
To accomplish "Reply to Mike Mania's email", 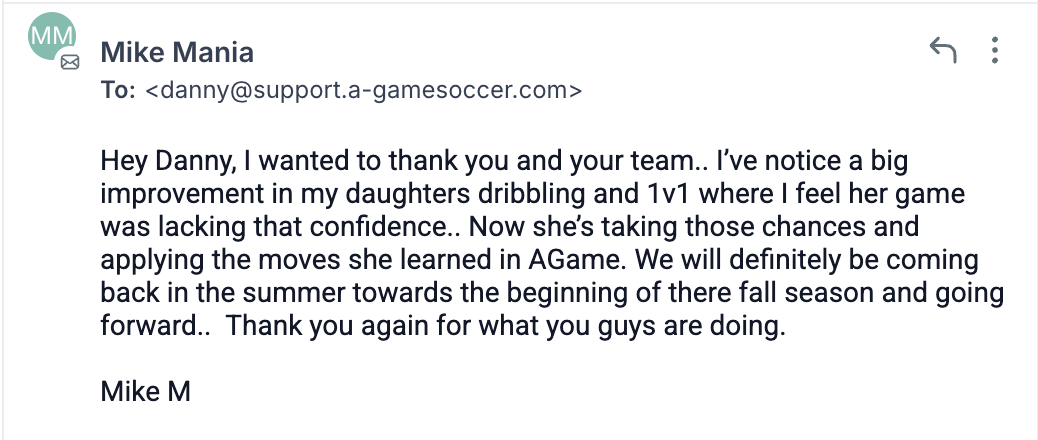I will coord(943,50).
